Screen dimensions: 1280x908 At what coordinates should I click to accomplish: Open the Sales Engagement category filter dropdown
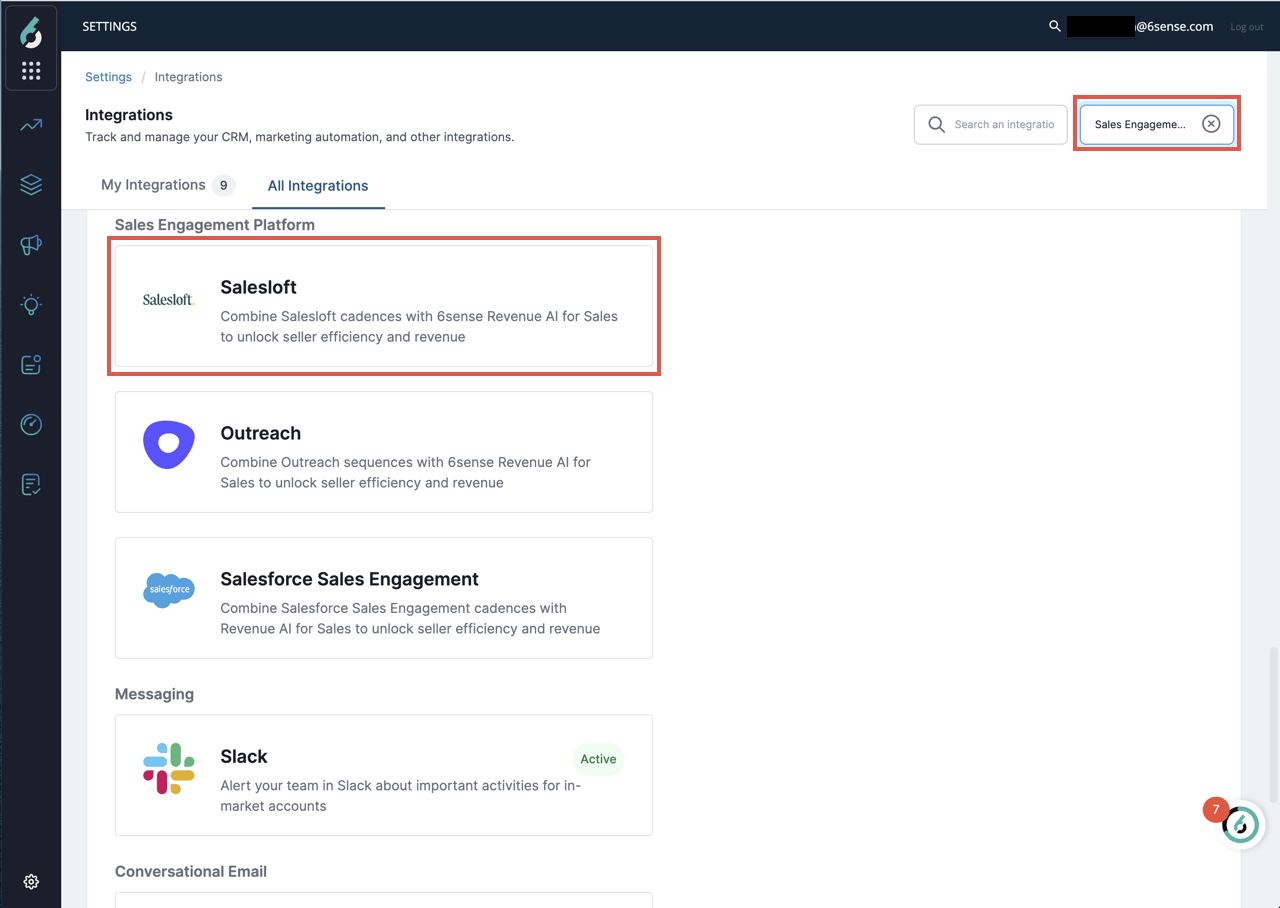(1157, 125)
